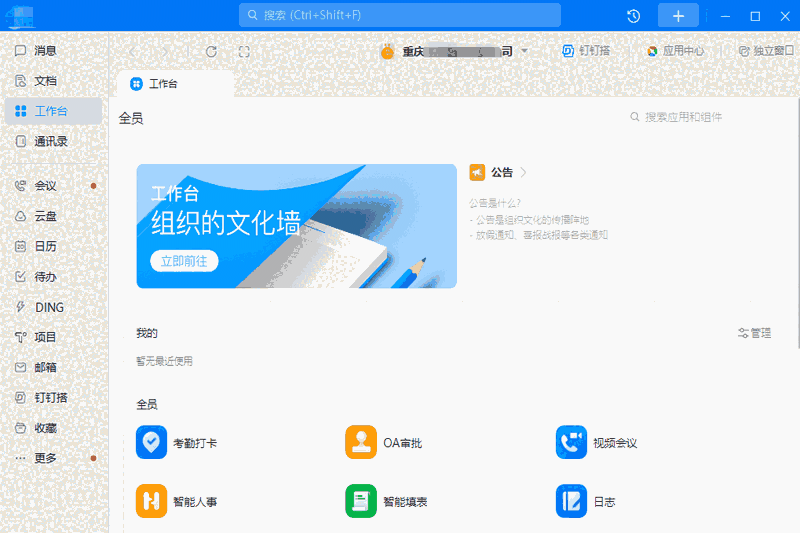Open the 文档 documents section
This screenshot has height=533, width=800.
coord(45,81)
